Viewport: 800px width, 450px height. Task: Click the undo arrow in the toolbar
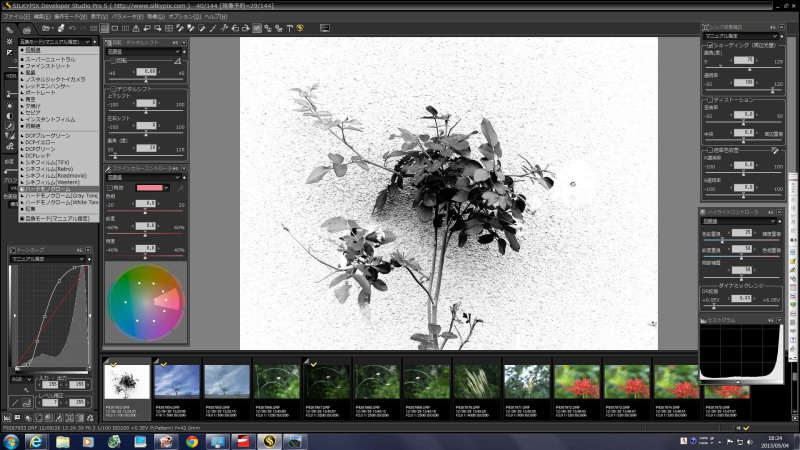(72, 29)
